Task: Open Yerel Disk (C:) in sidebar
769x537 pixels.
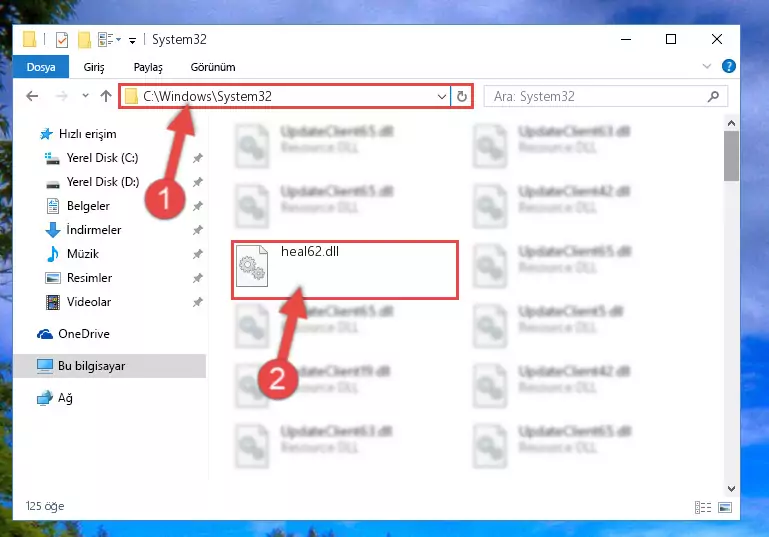Action: click(92, 158)
